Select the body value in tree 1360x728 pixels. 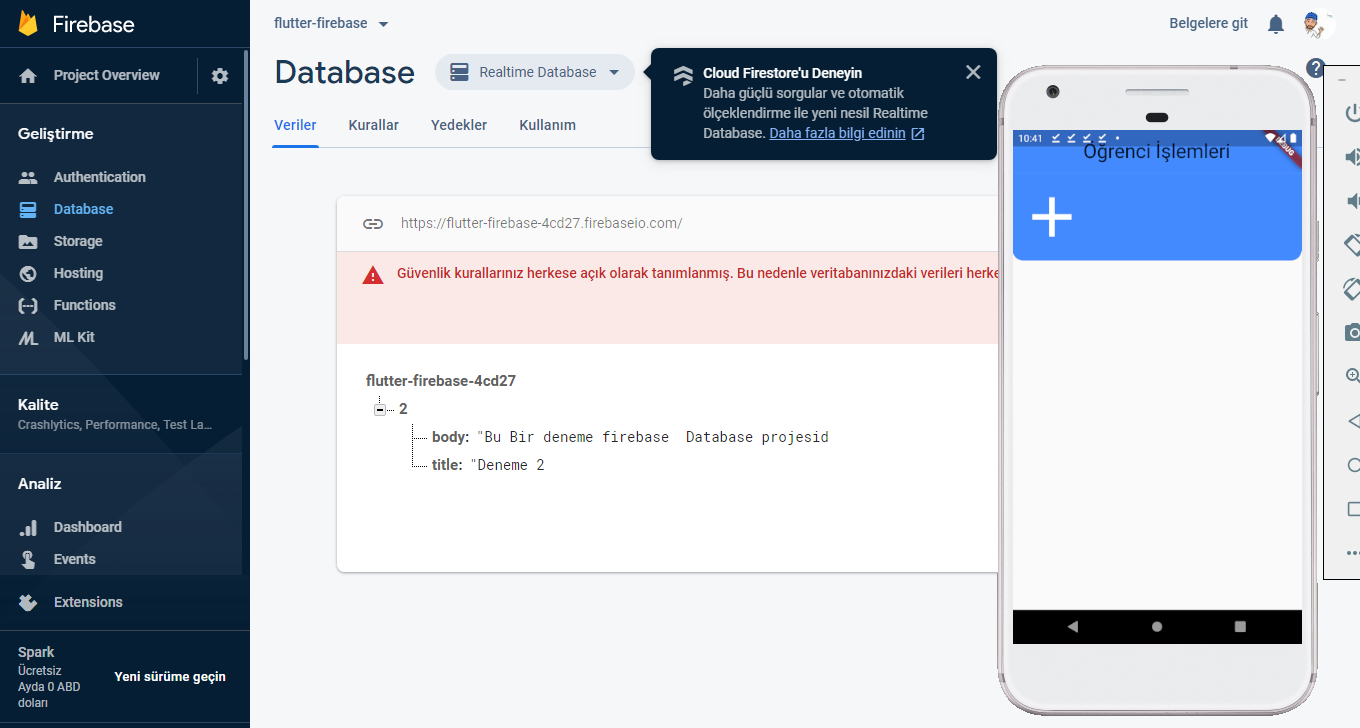[652, 437]
